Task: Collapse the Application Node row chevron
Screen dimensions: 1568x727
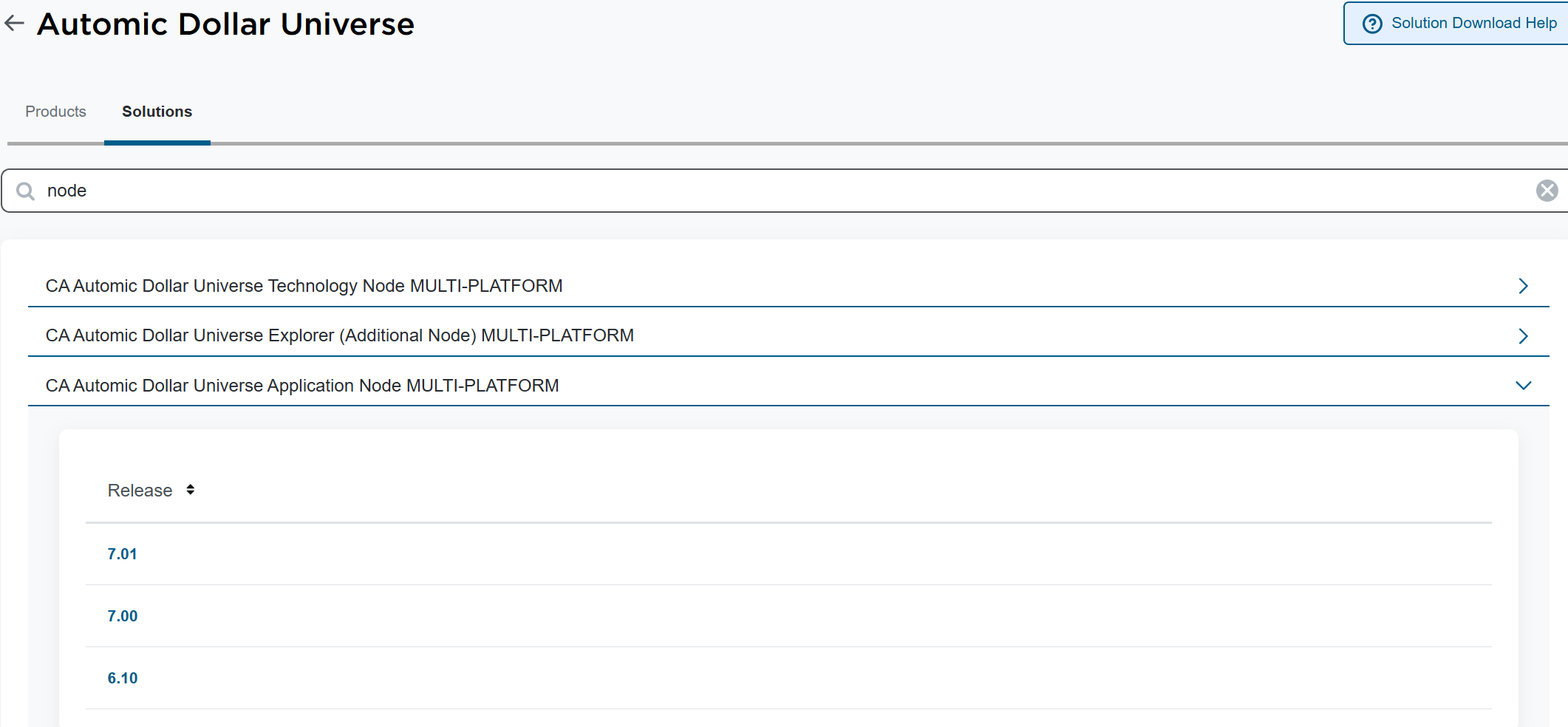Action: [x=1523, y=386]
